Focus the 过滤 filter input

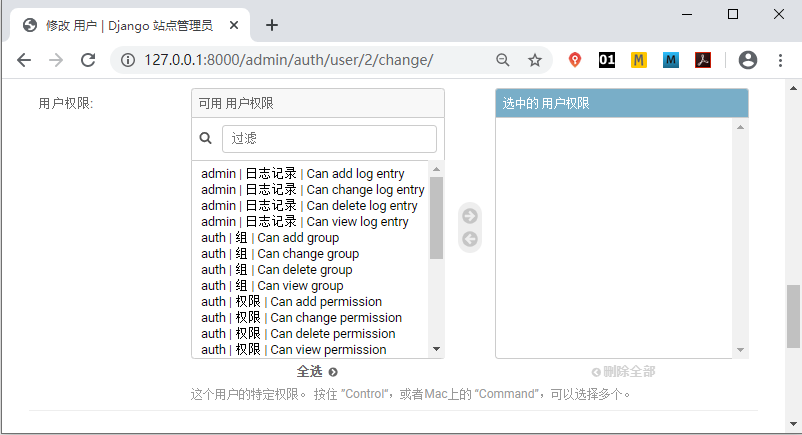click(329, 139)
